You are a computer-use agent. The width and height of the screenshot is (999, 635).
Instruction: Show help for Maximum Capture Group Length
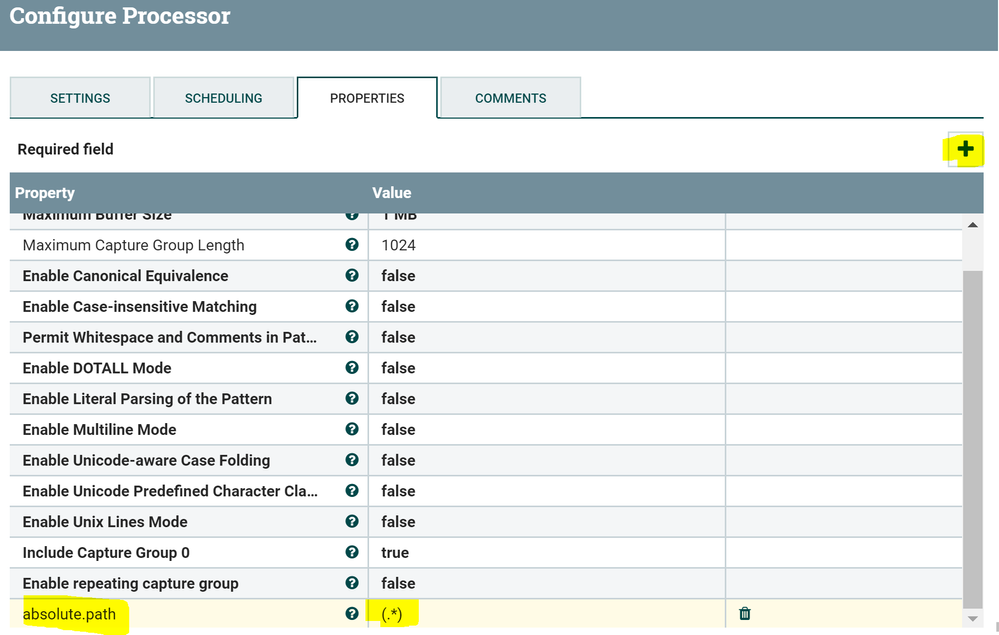(x=352, y=245)
